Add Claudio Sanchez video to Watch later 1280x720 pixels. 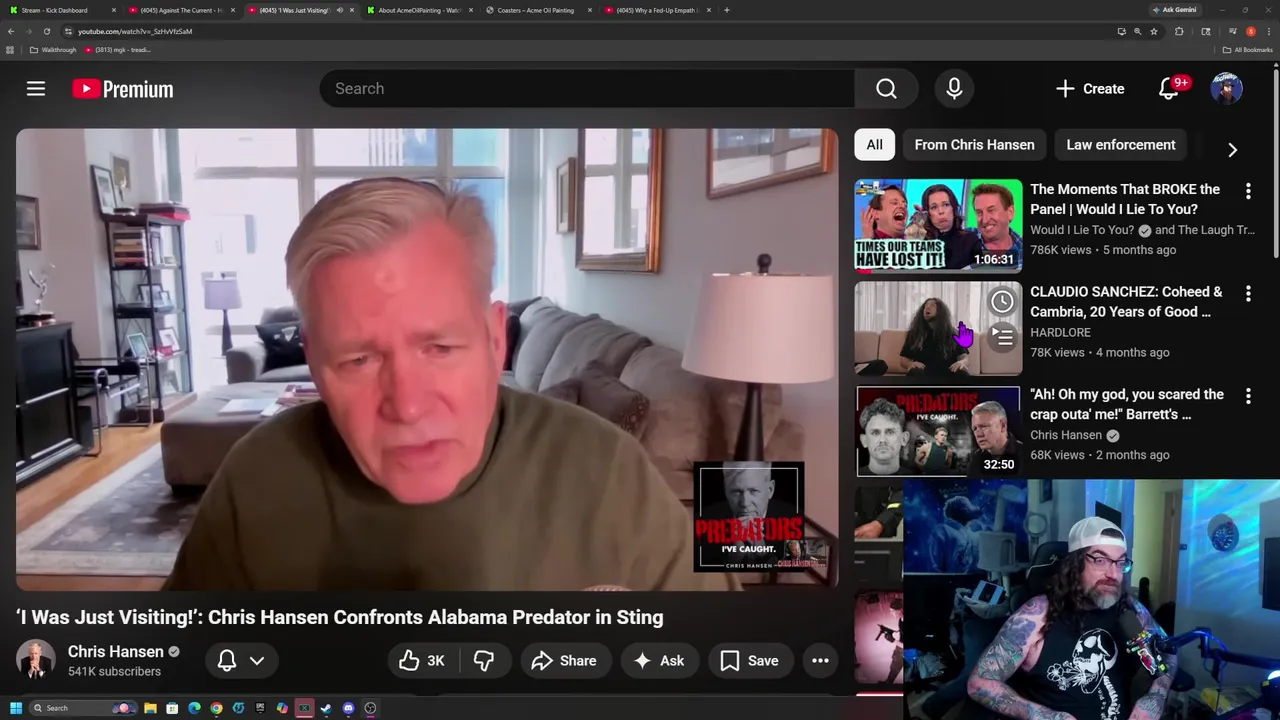coord(1002,301)
